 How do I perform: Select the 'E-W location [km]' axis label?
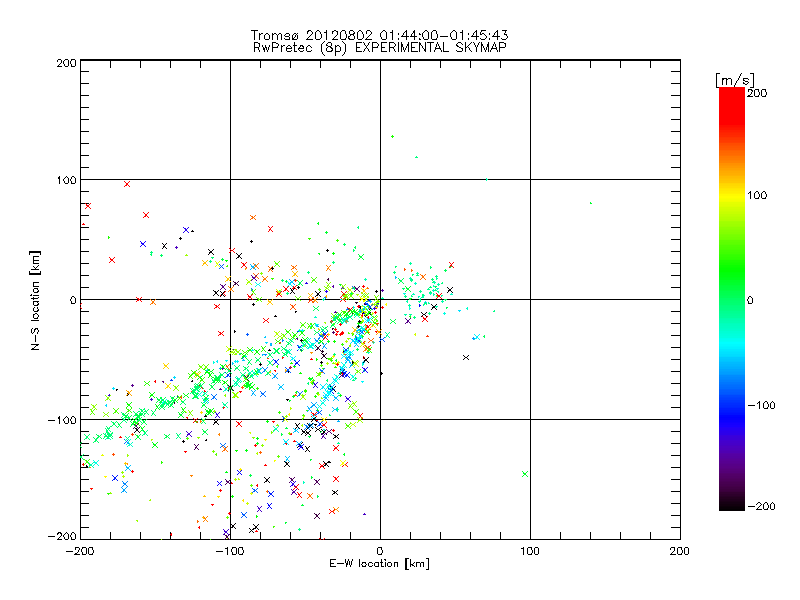(379, 564)
